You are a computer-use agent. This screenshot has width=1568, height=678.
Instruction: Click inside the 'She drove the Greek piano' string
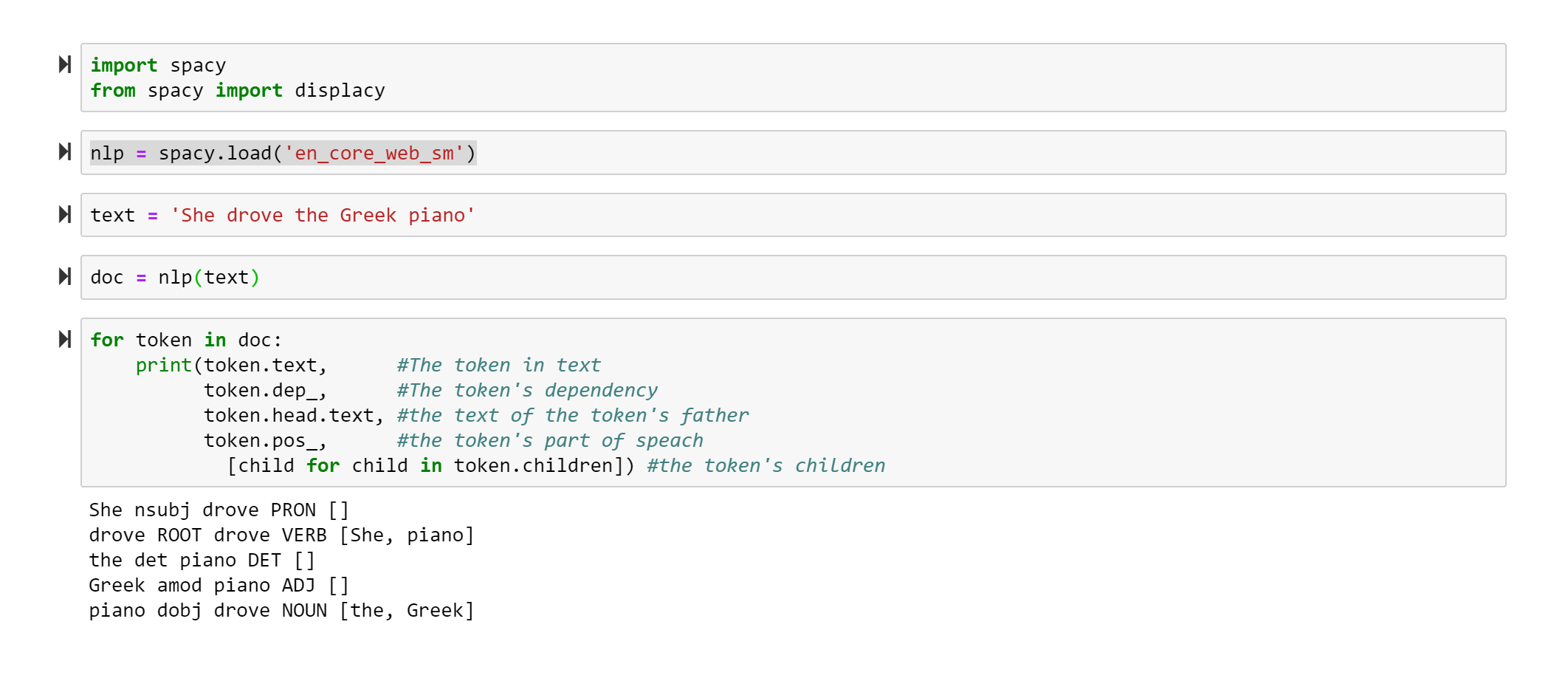pos(323,216)
